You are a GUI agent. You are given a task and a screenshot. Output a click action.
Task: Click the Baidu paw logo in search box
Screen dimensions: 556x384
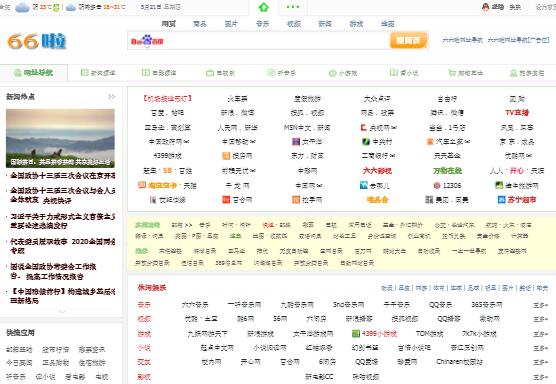click(x=147, y=41)
